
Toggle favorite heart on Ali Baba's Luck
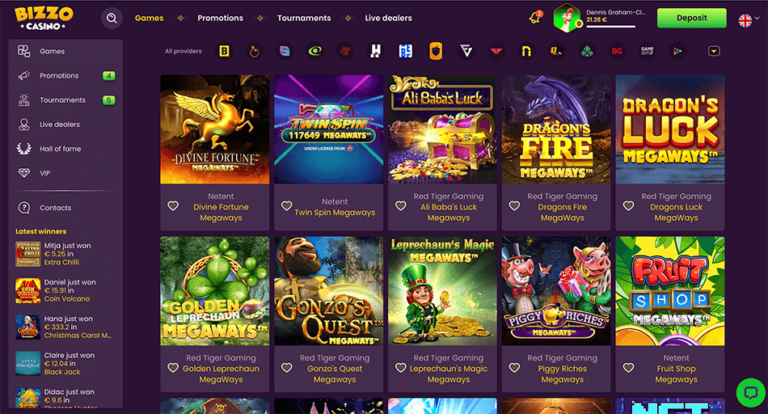click(401, 206)
